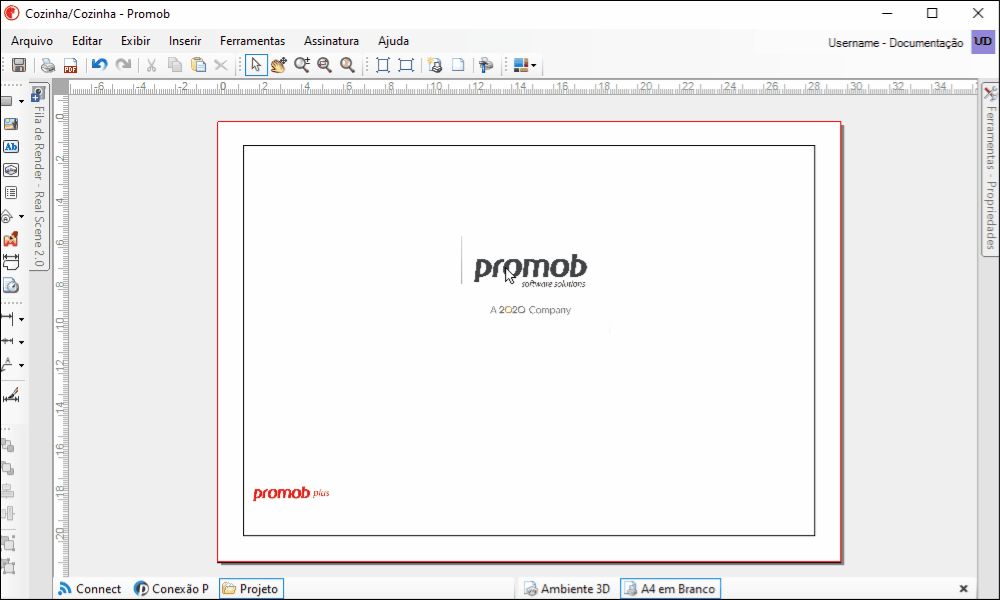1000x600 pixels.
Task: Select the promob software solutions logo image
Action: (530, 270)
